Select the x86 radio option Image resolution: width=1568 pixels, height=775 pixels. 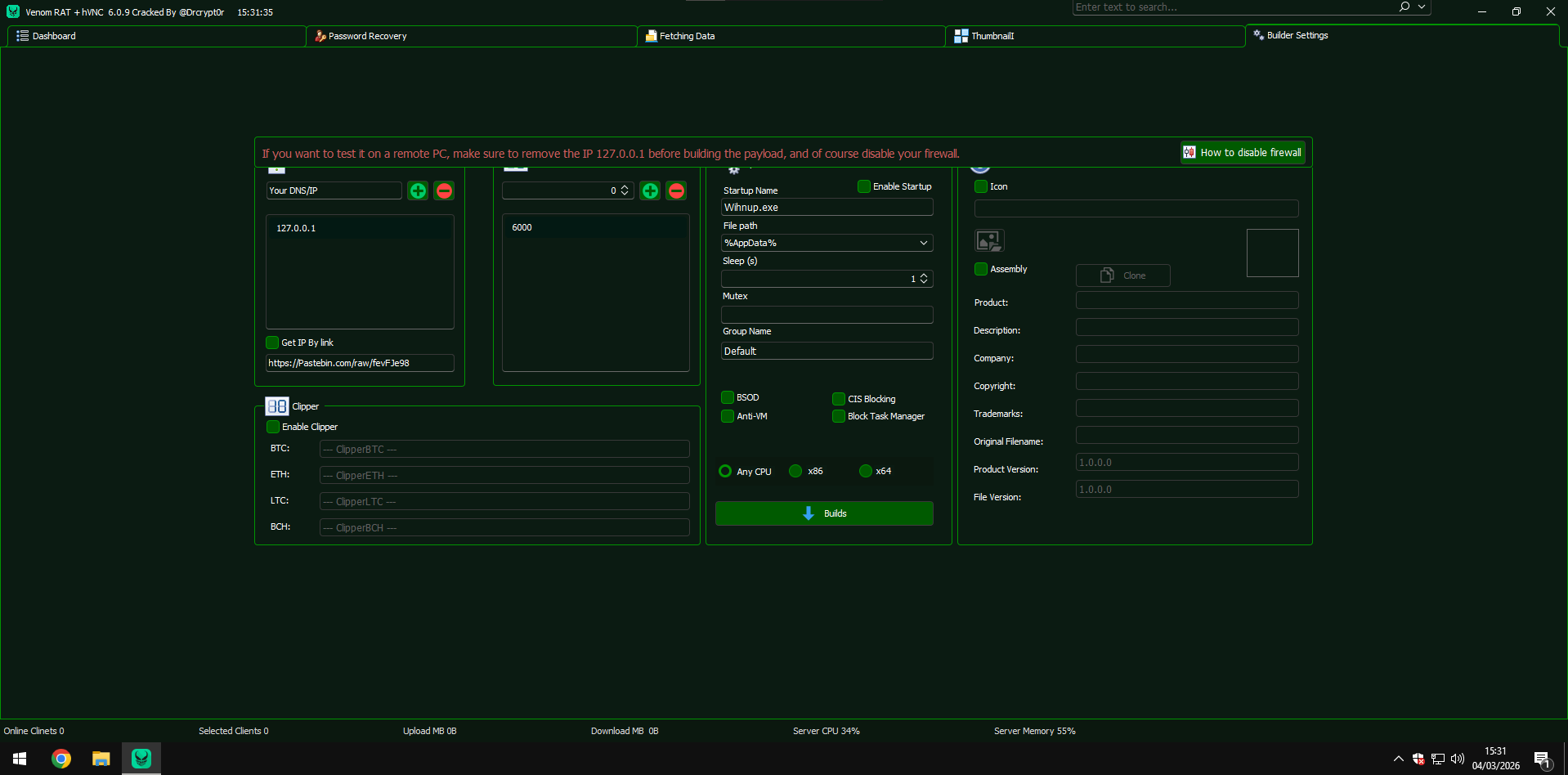click(795, 471)
